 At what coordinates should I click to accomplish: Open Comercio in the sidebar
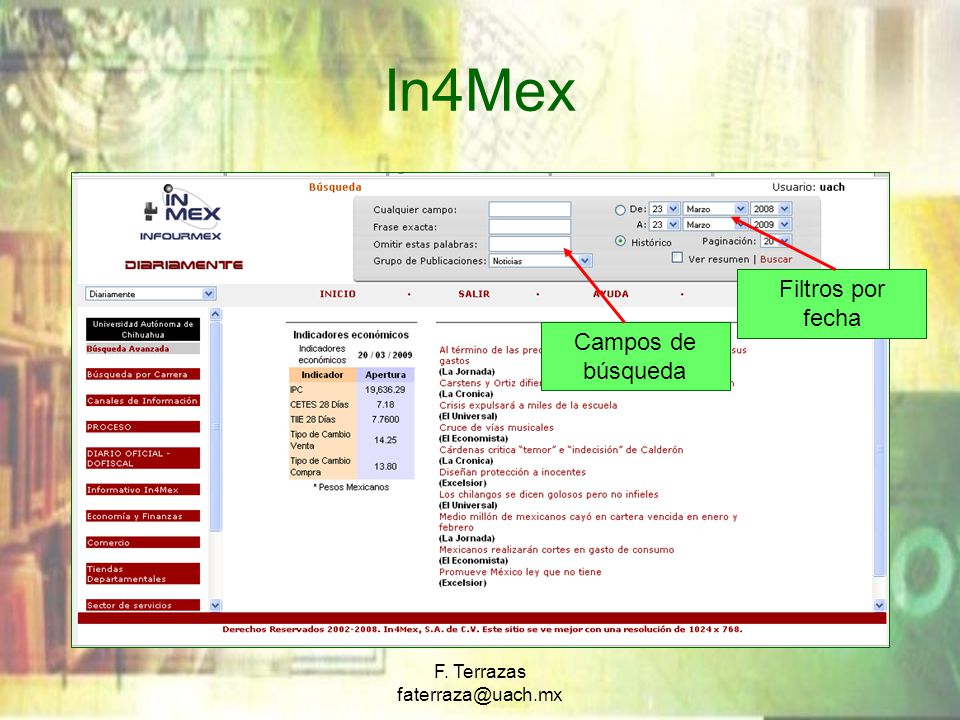(x=143, y=542)
